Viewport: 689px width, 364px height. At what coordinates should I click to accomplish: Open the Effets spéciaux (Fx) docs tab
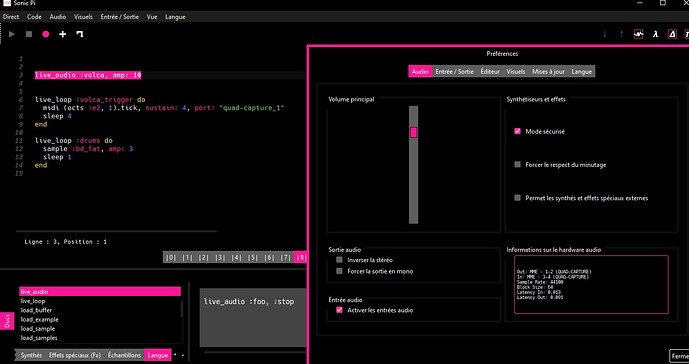click(x=75, y=355)
